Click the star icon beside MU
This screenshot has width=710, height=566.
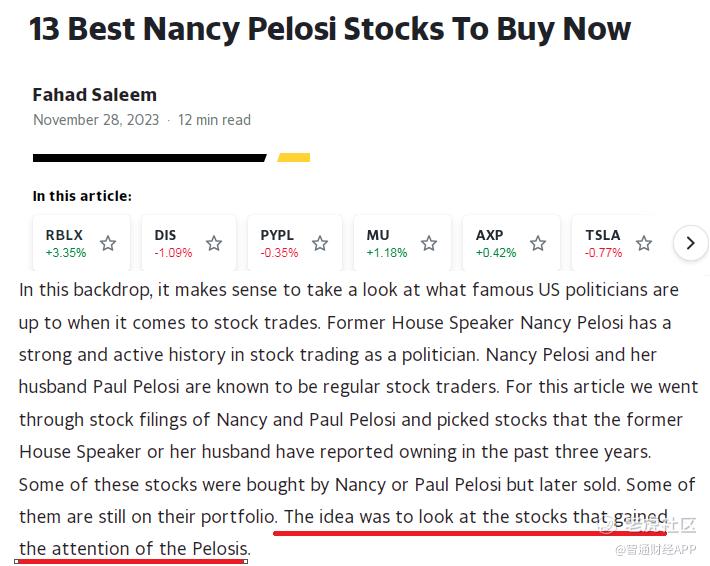click(429, 243)
